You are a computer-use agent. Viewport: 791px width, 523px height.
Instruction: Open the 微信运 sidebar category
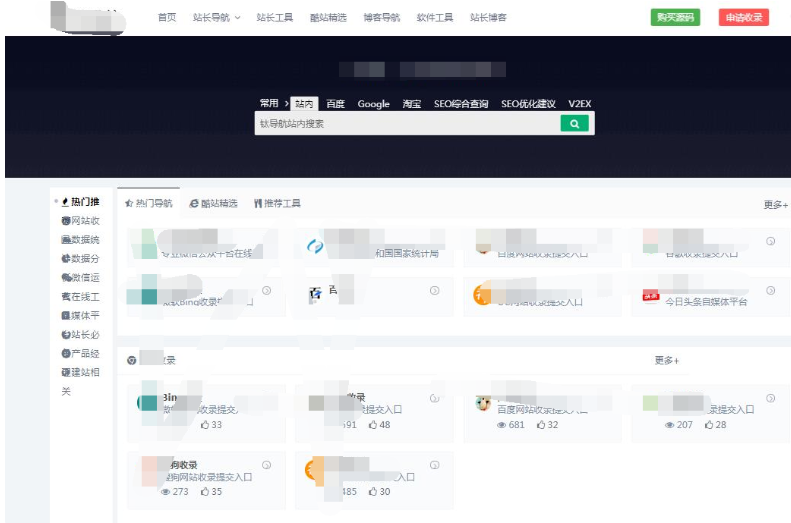pyautogui.click(x=81, y=277)
